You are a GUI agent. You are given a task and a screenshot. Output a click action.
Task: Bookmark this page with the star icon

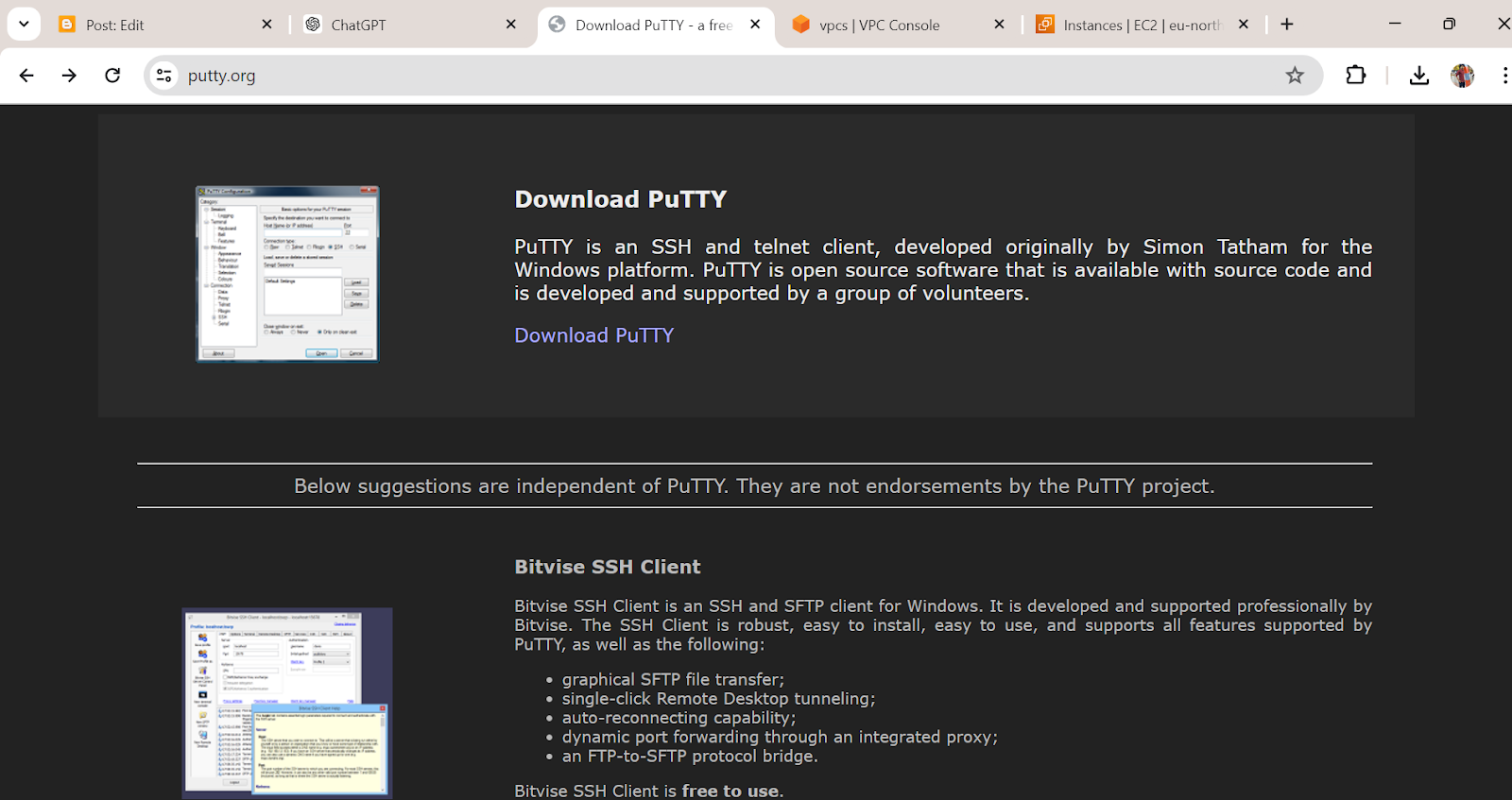pyautogui.click(x=1295, y=76)
